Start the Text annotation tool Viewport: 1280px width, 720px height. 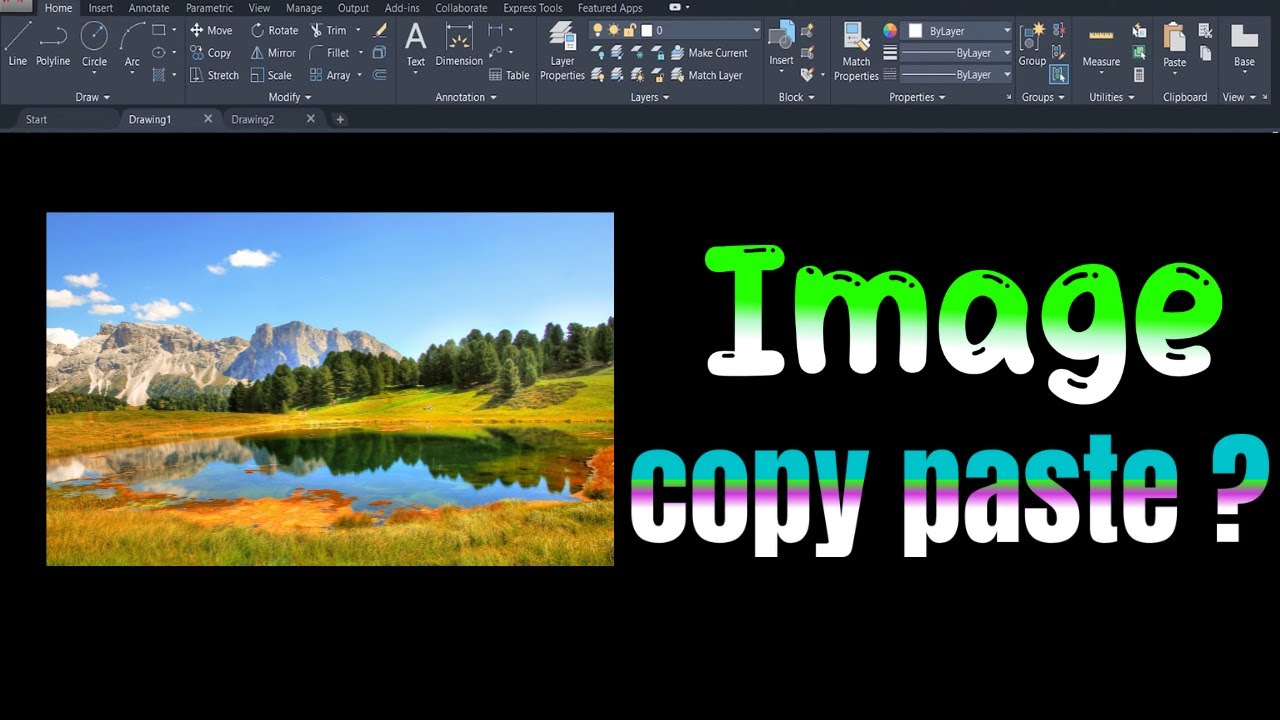[415, 45]
